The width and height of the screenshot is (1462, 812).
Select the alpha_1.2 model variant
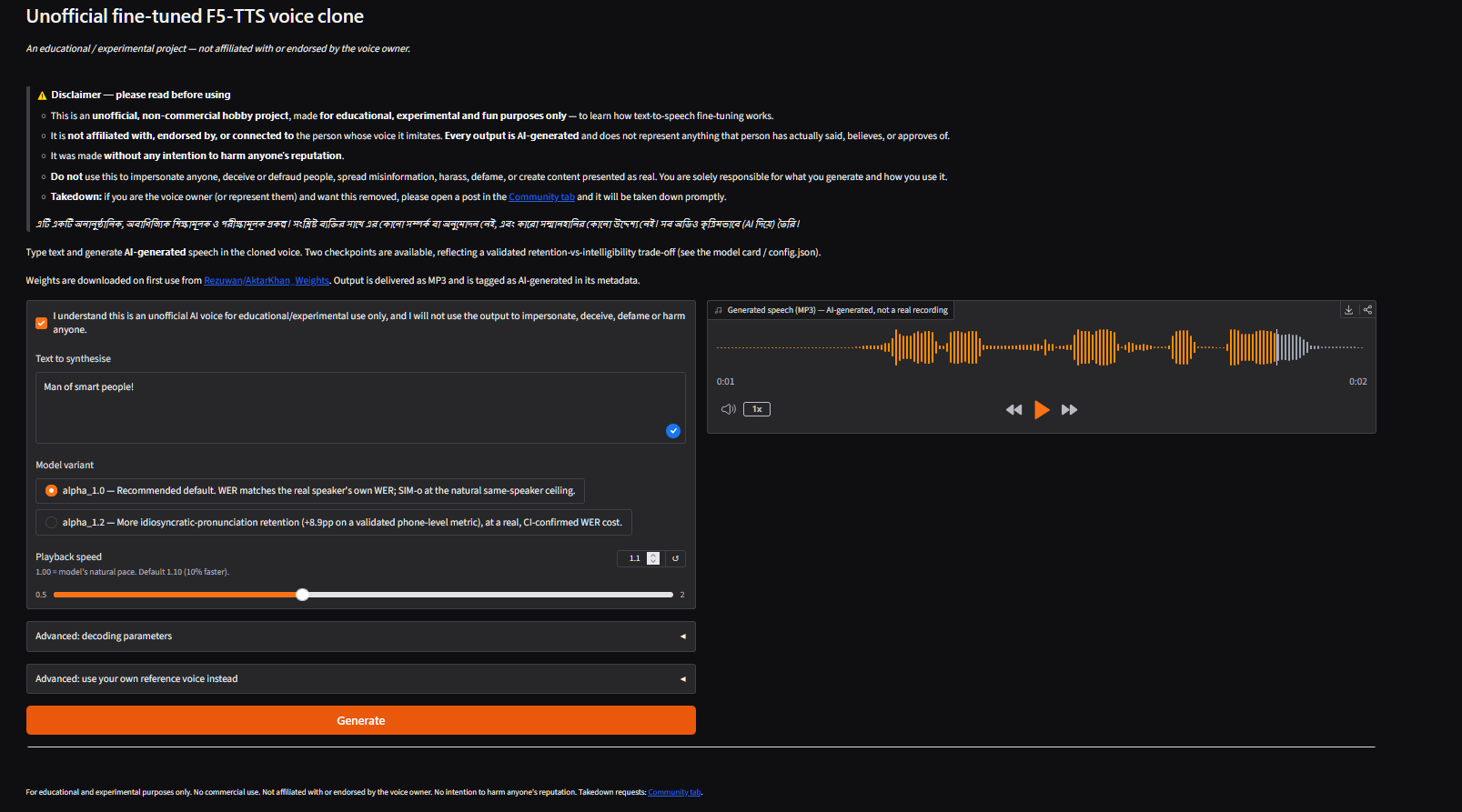tap(334, 523)
